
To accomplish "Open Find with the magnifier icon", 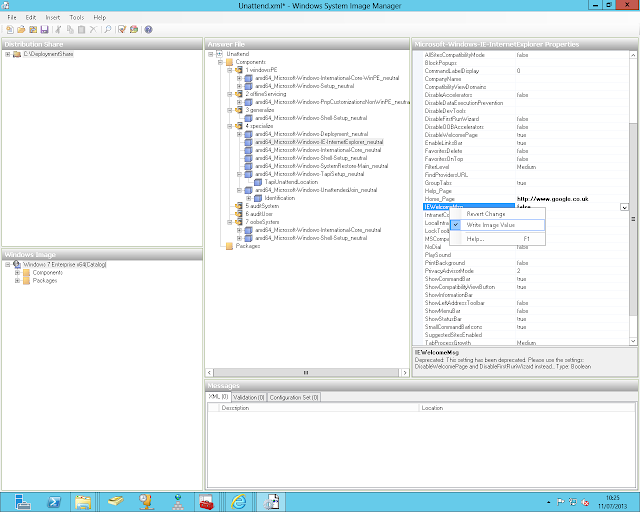I will click(x=108, y=29).
